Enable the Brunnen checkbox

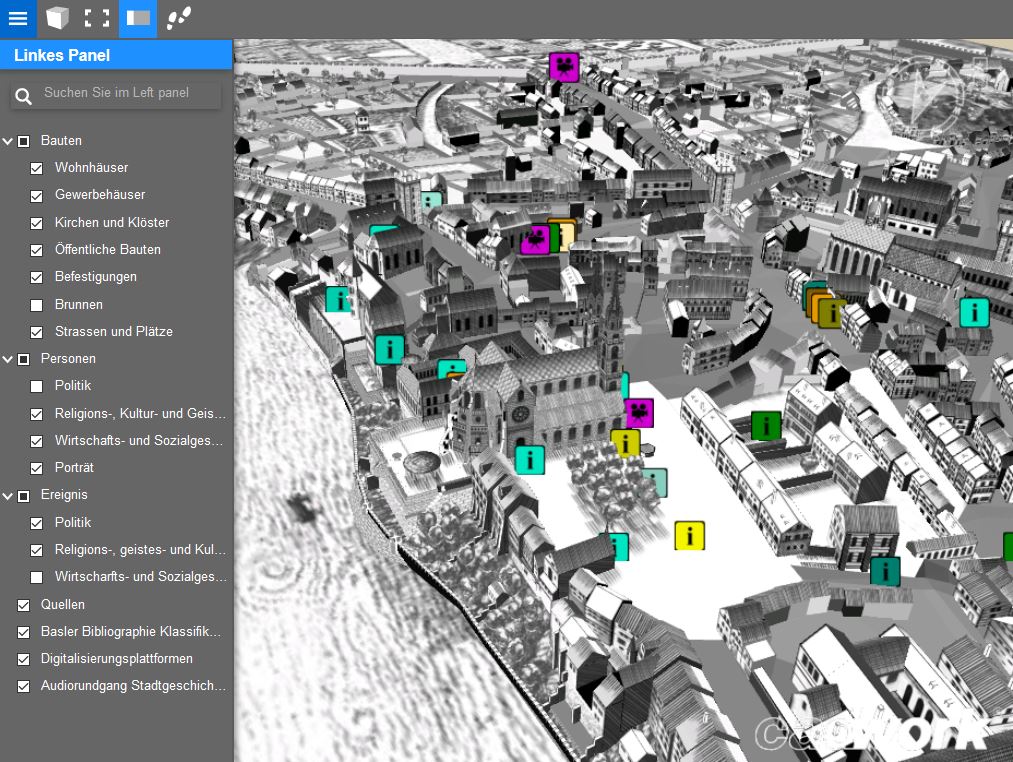click(37, 305)
